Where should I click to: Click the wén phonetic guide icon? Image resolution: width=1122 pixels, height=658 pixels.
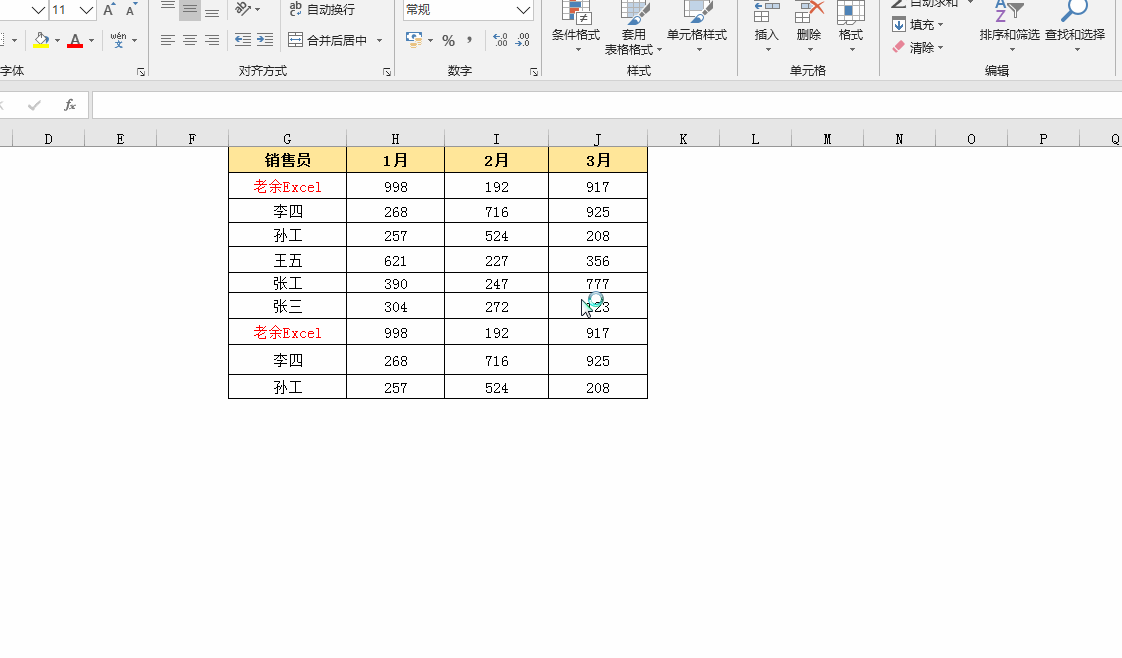[x=119, y=40]
